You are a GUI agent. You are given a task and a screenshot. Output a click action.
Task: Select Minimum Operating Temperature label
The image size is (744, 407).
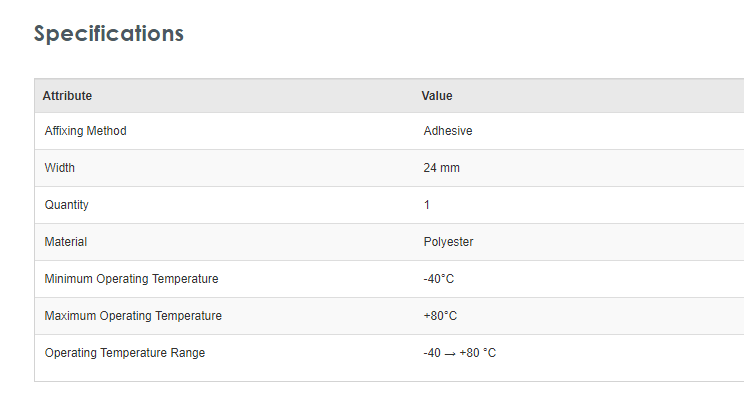click(x=131, y=279)
